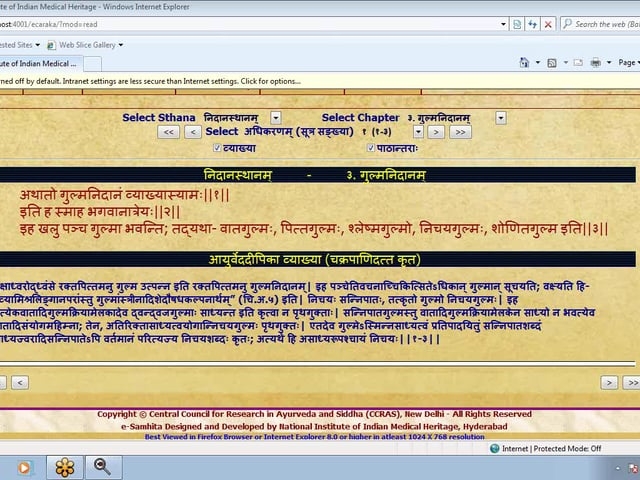This screenshot has width=640, height=480.
Task: Click Web Slice Gallery favorites link
Action: point(87,45)
